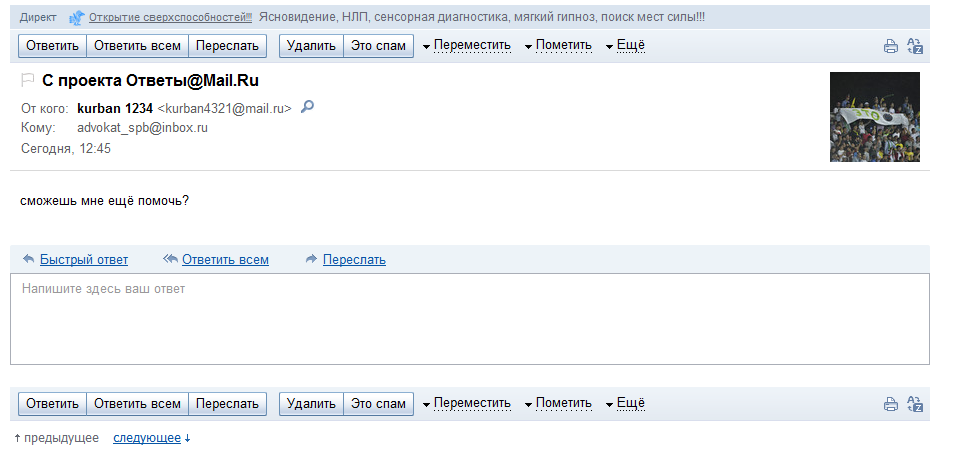
Task: Open the top Переместить dropdown
Action: 467,45
